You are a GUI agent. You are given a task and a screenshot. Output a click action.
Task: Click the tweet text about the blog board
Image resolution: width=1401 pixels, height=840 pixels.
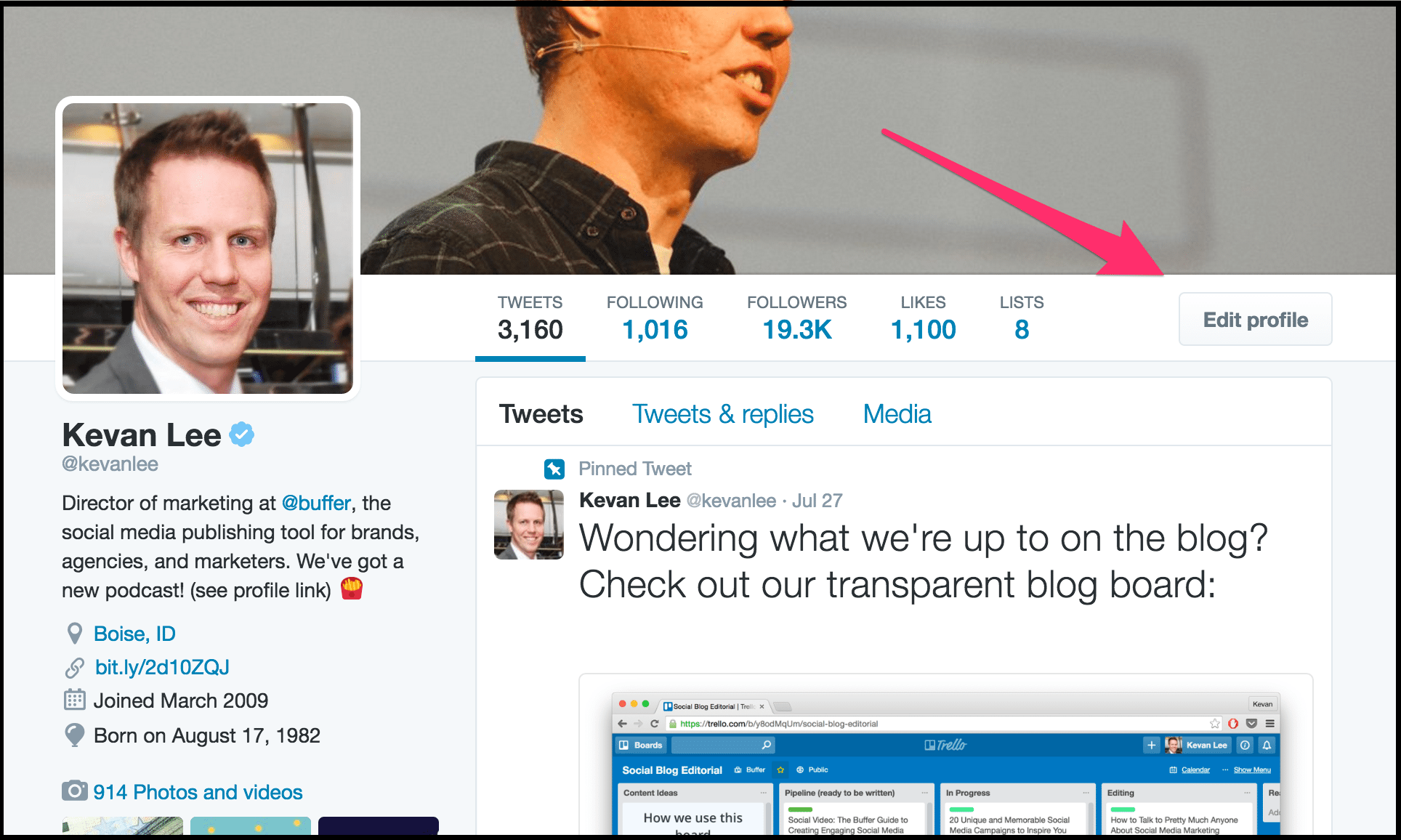point(923,562)
